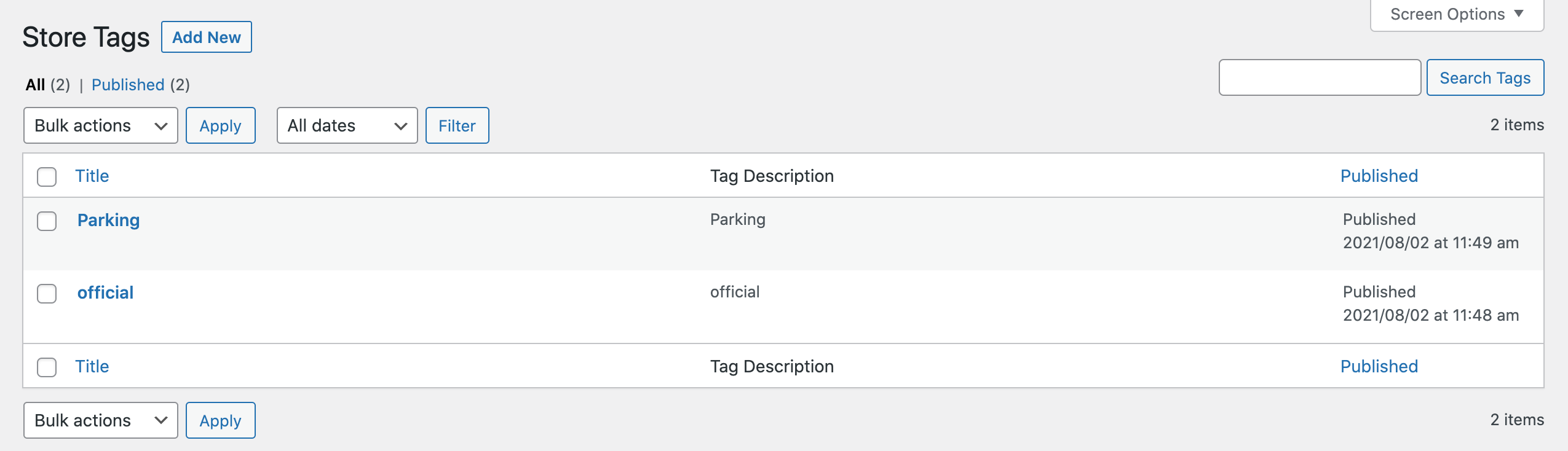Check the select-all checkbox in the header row
The width and height of the screenshot is (1568, 451).
click(x=47, y=176)
